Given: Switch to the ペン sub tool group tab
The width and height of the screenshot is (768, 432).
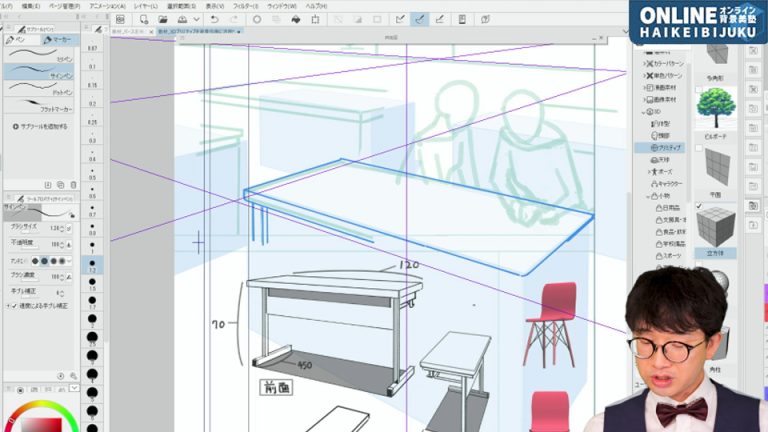Looking at the screenshot, I should click(x=22, y=40).
